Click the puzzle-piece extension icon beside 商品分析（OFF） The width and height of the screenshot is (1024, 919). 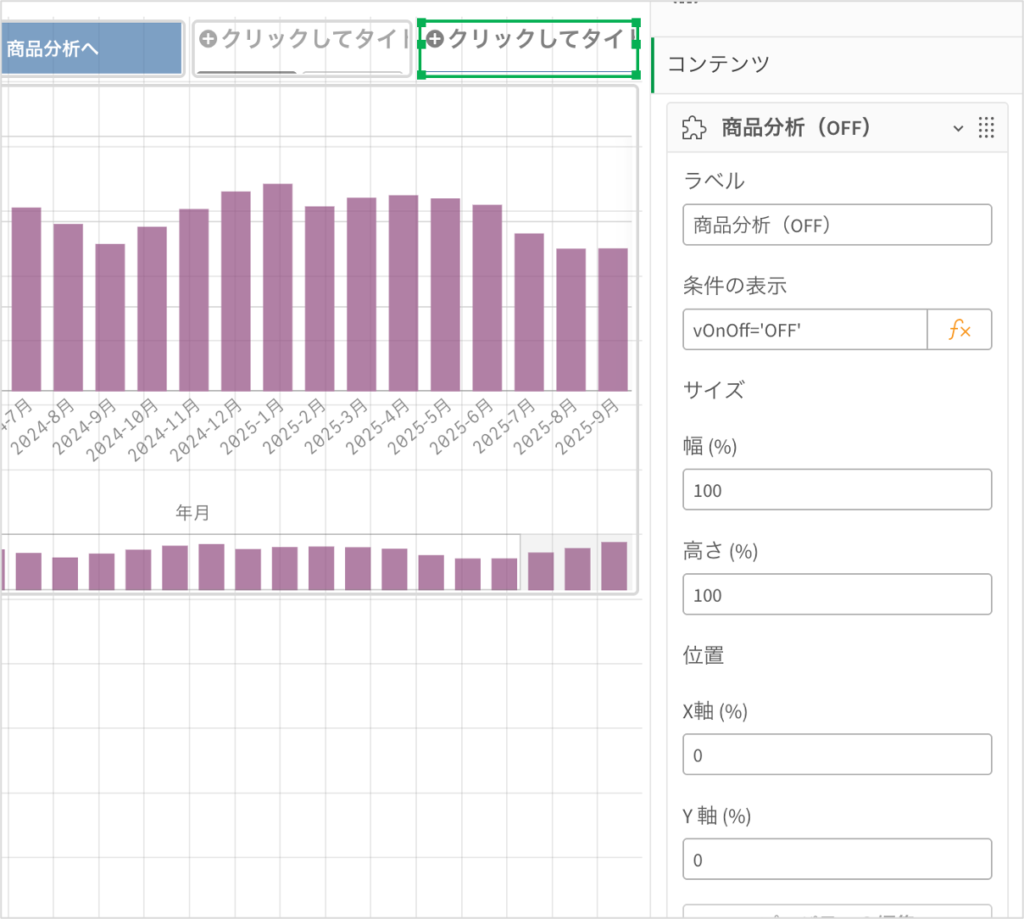692,128
